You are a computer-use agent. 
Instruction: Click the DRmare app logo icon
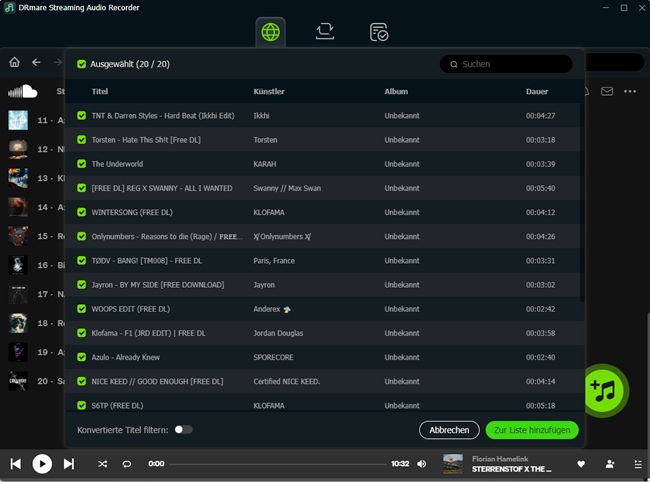9,7
